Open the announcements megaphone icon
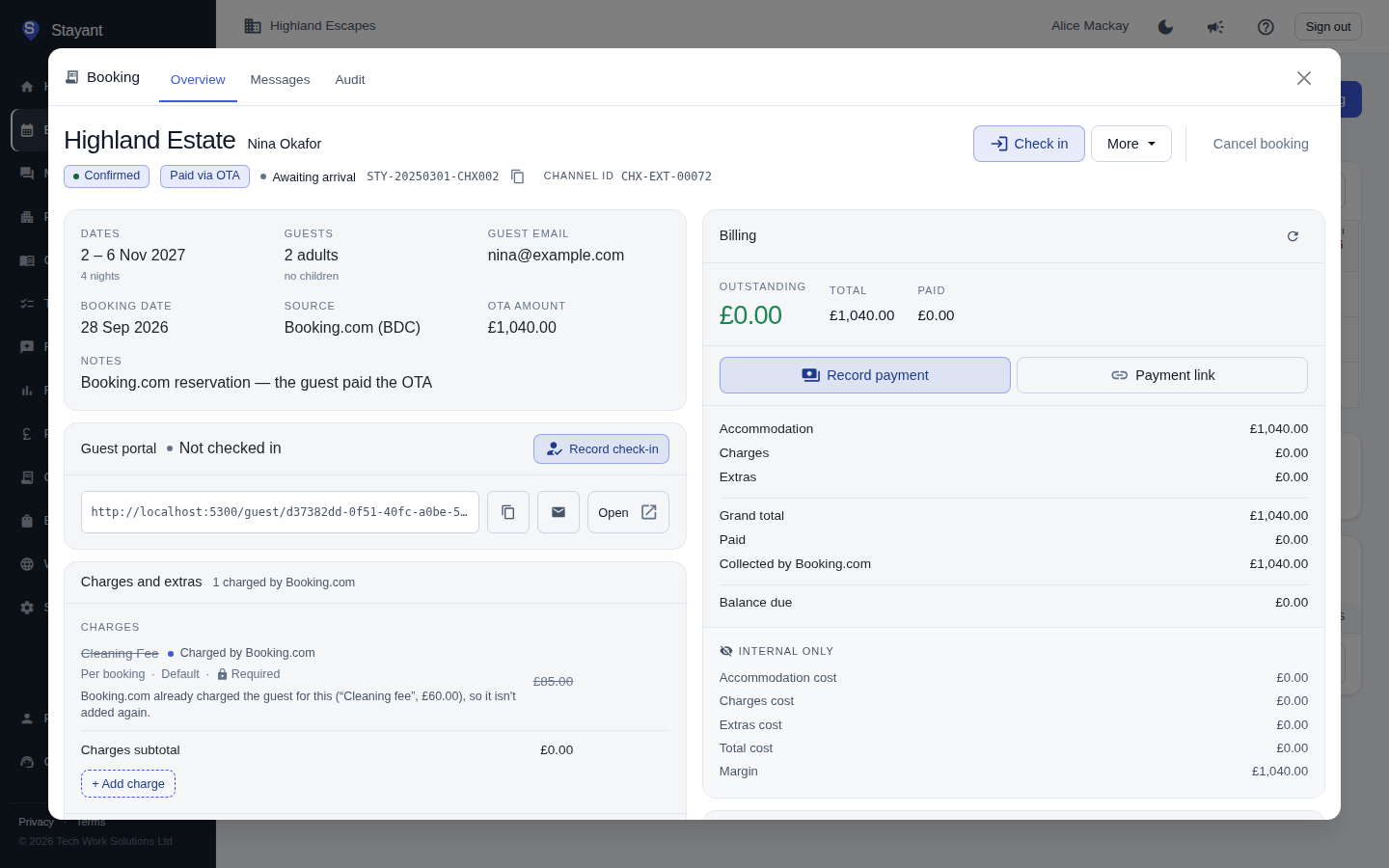The height and width of the screenshot is (868, 1389). point(1215,27)
